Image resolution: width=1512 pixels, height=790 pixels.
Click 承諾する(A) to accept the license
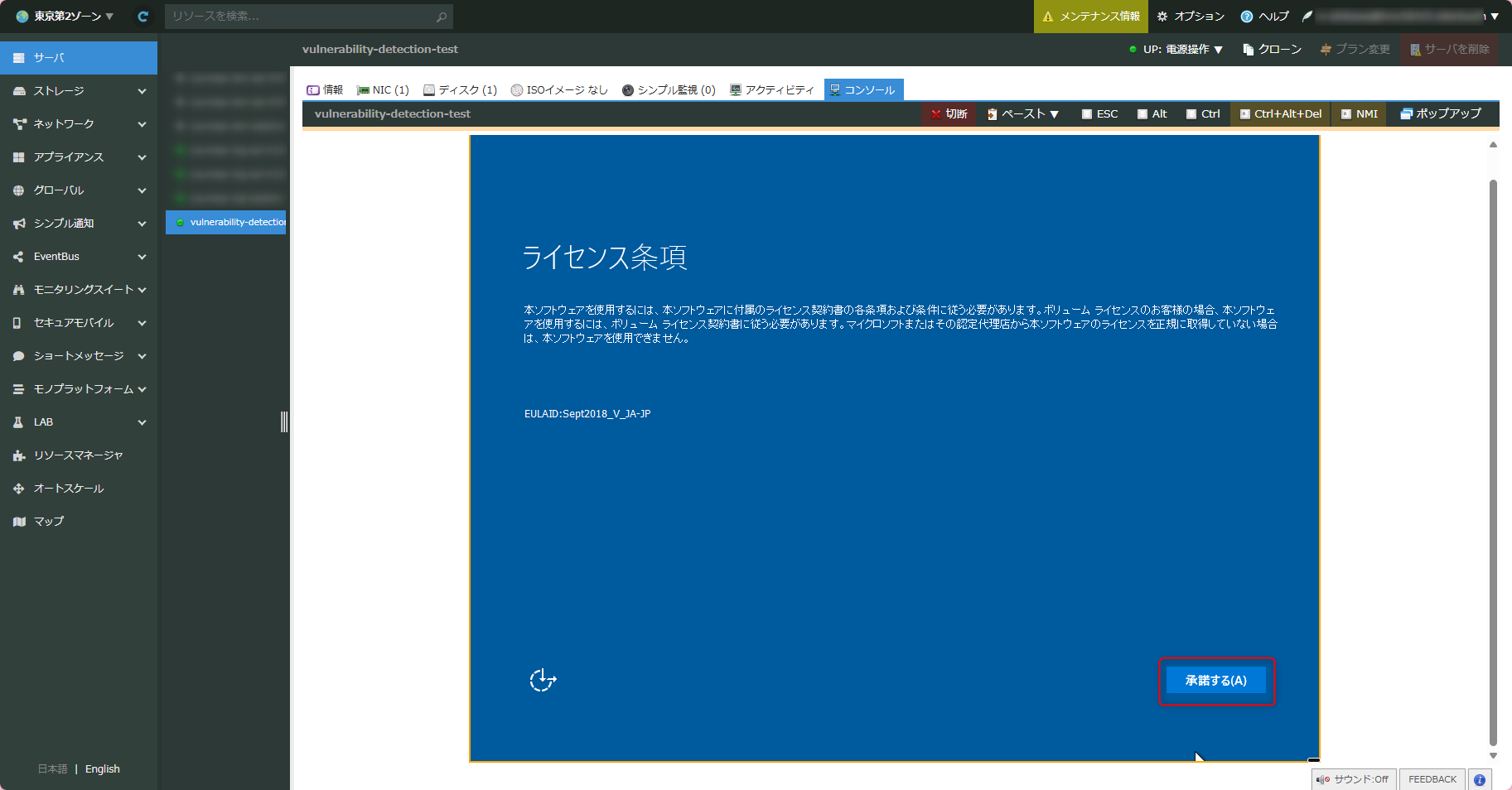1215,680
